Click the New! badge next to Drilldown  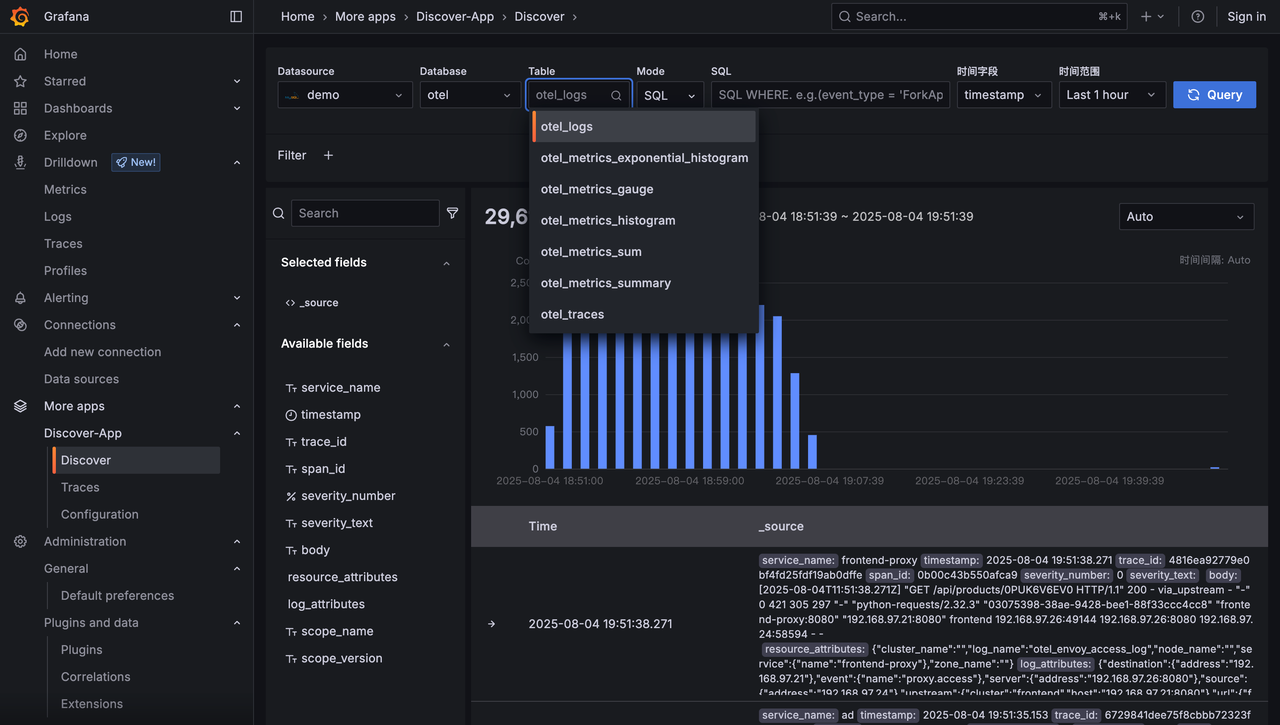(x=135, y=162)
